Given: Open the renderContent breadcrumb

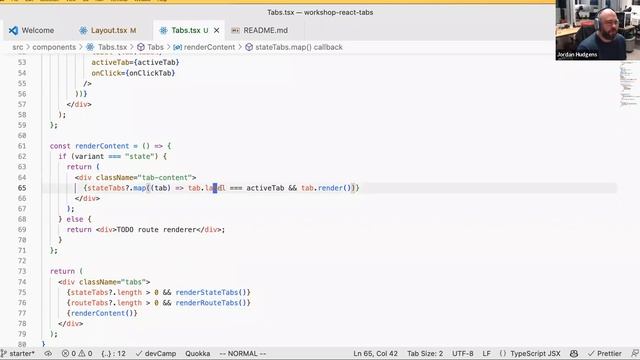Looking at the screenshot, I should 209,47.
